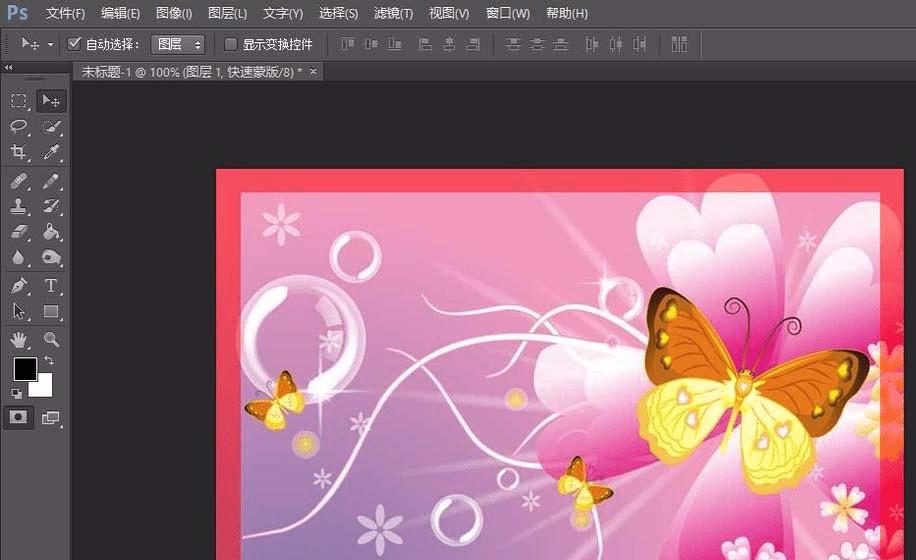Open the 窗口(W) menu
This screenshot has height=560, width=916.
pos(508,13)
